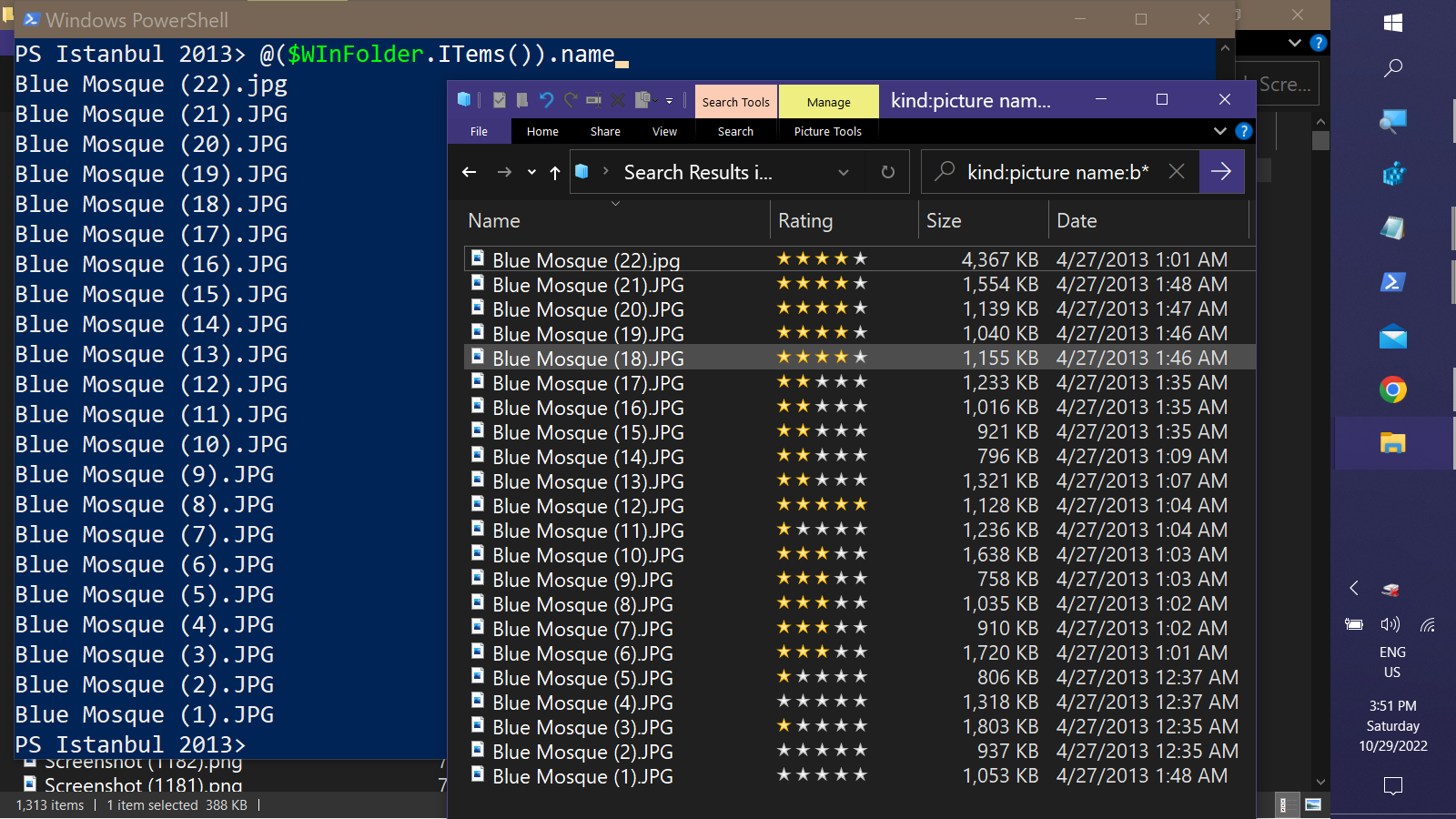The width and height of the screenshot is (1456, 819).
Task: Clear the search box with the X
Action: (x=1177, y=171)
